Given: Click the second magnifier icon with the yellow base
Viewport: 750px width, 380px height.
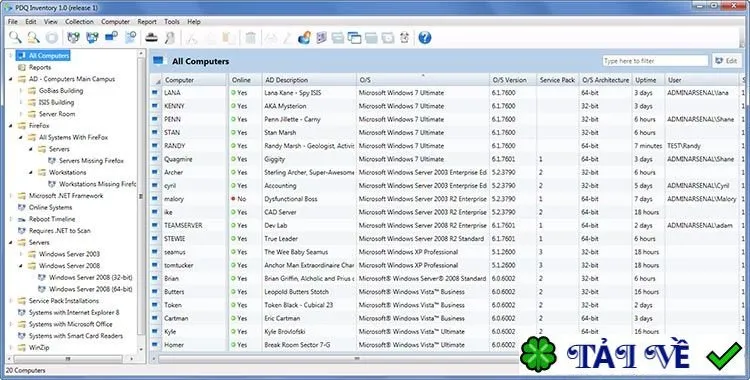Looking at the screenshot, I should coord(33,37).
